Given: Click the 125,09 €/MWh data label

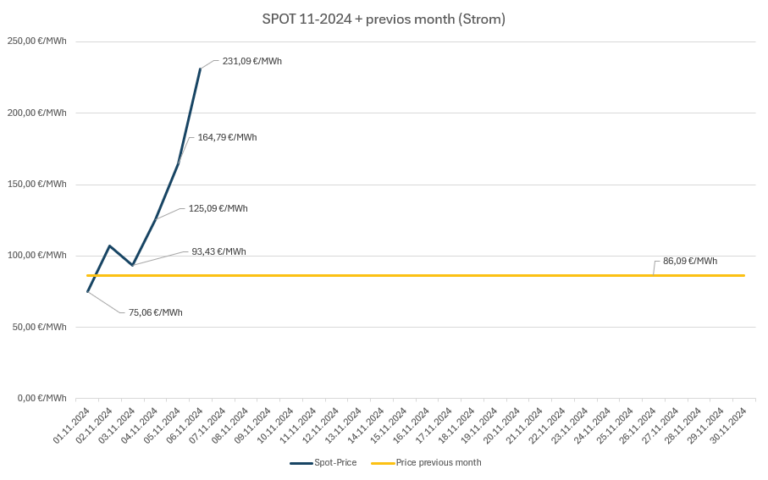Looking at the screenshot, I should tap(217, 209).
